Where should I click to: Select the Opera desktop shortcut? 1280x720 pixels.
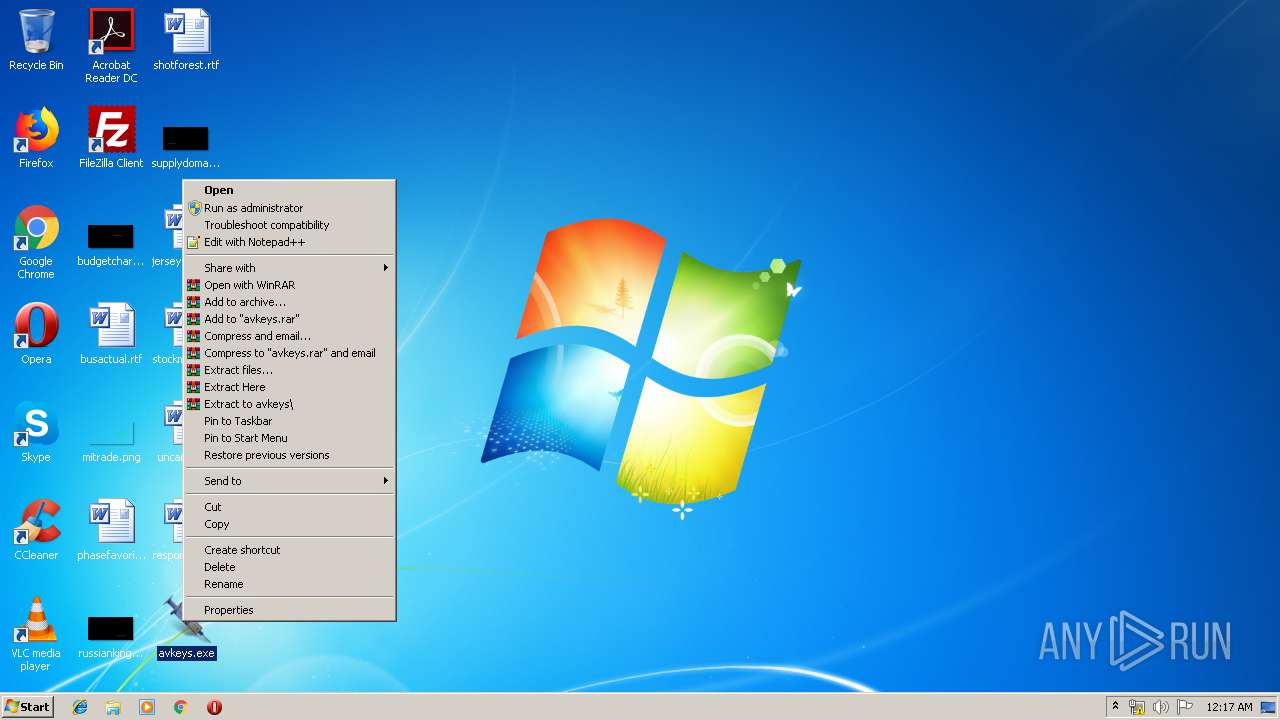pos(36,333)
